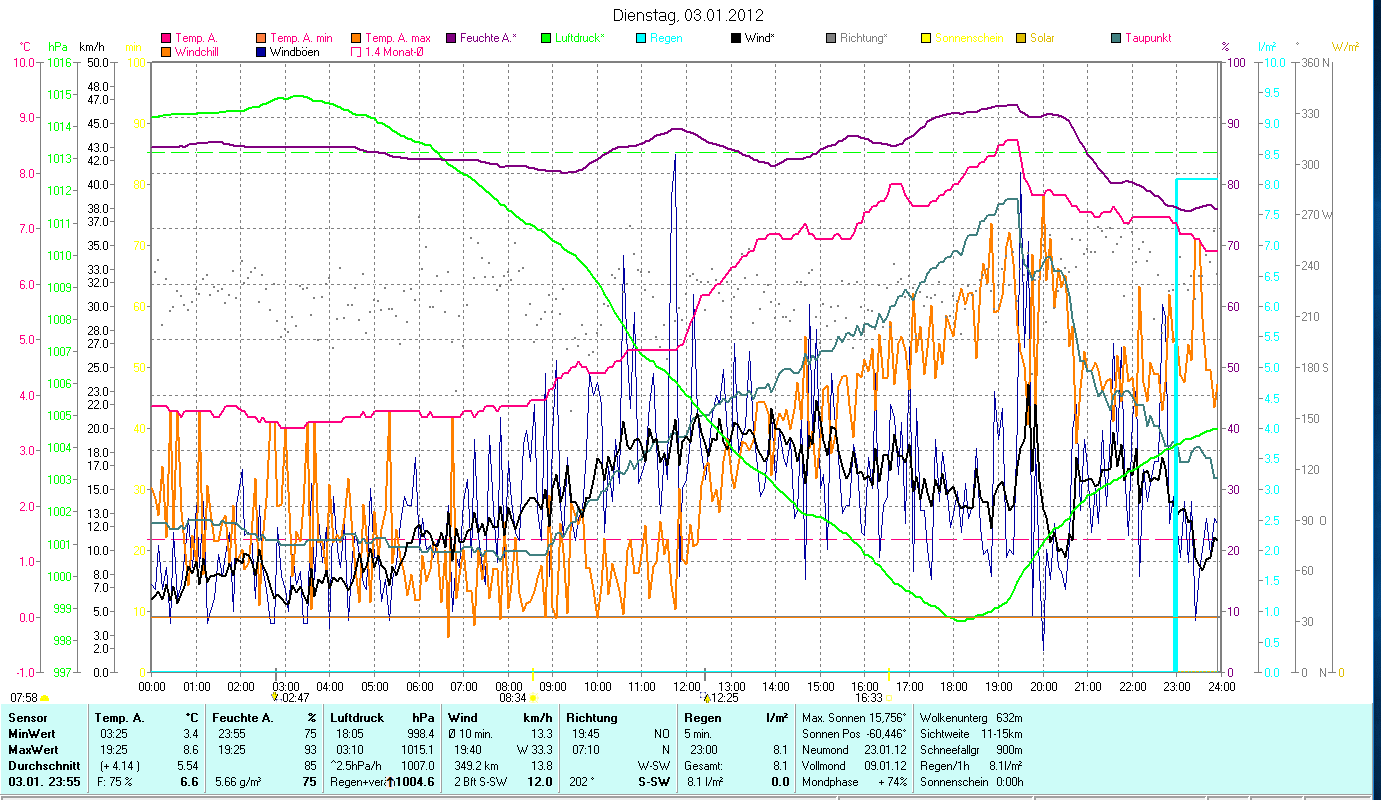Click the sunrise marker at 08:34
The image size is (1381, 800).
pyautogui.click(x=533, y=698)
